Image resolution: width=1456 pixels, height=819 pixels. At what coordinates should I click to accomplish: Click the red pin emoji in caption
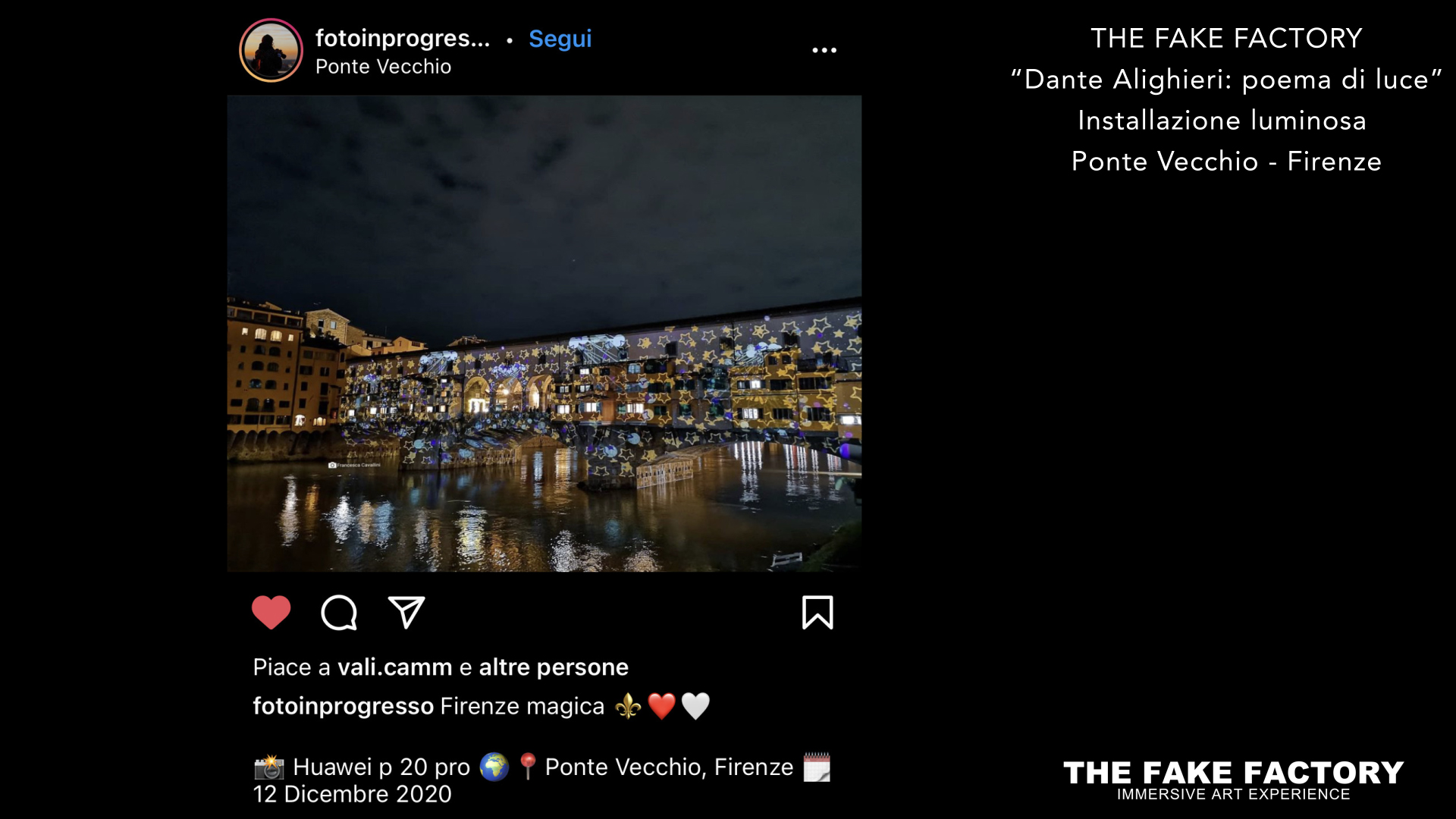click(x=528, y=767)
